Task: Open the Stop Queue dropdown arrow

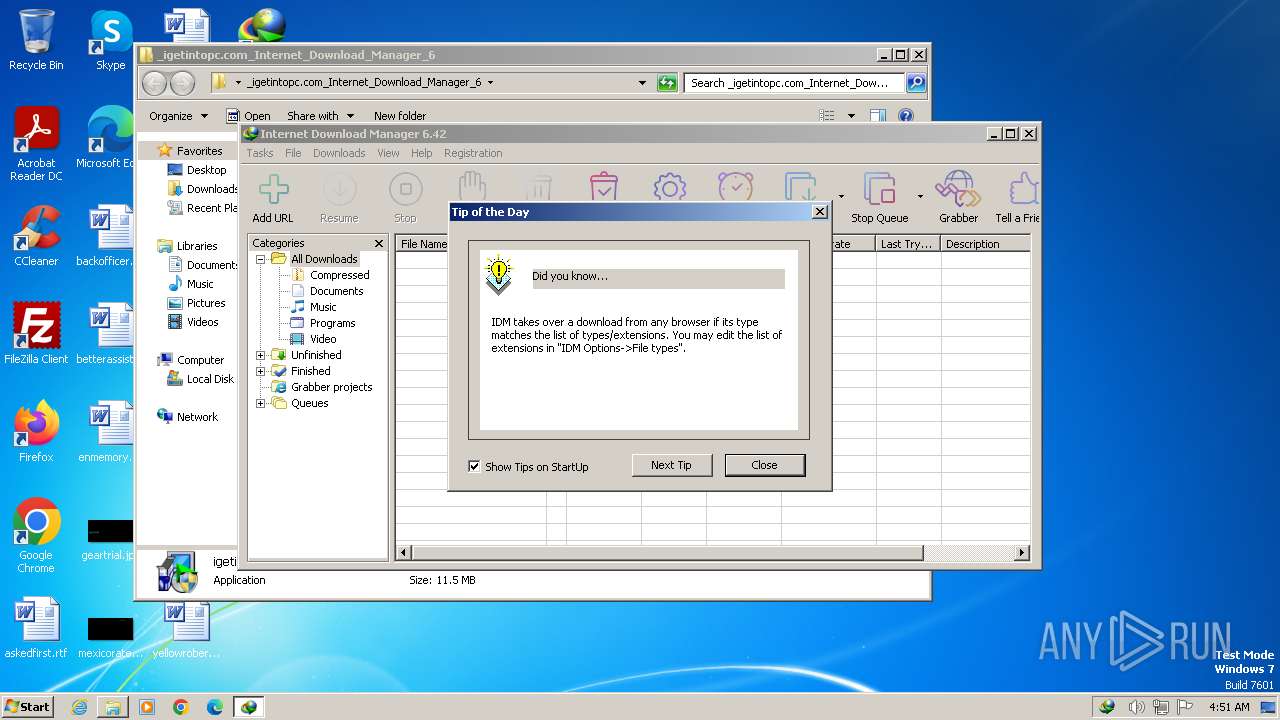Action: click(x=919, y=196)
